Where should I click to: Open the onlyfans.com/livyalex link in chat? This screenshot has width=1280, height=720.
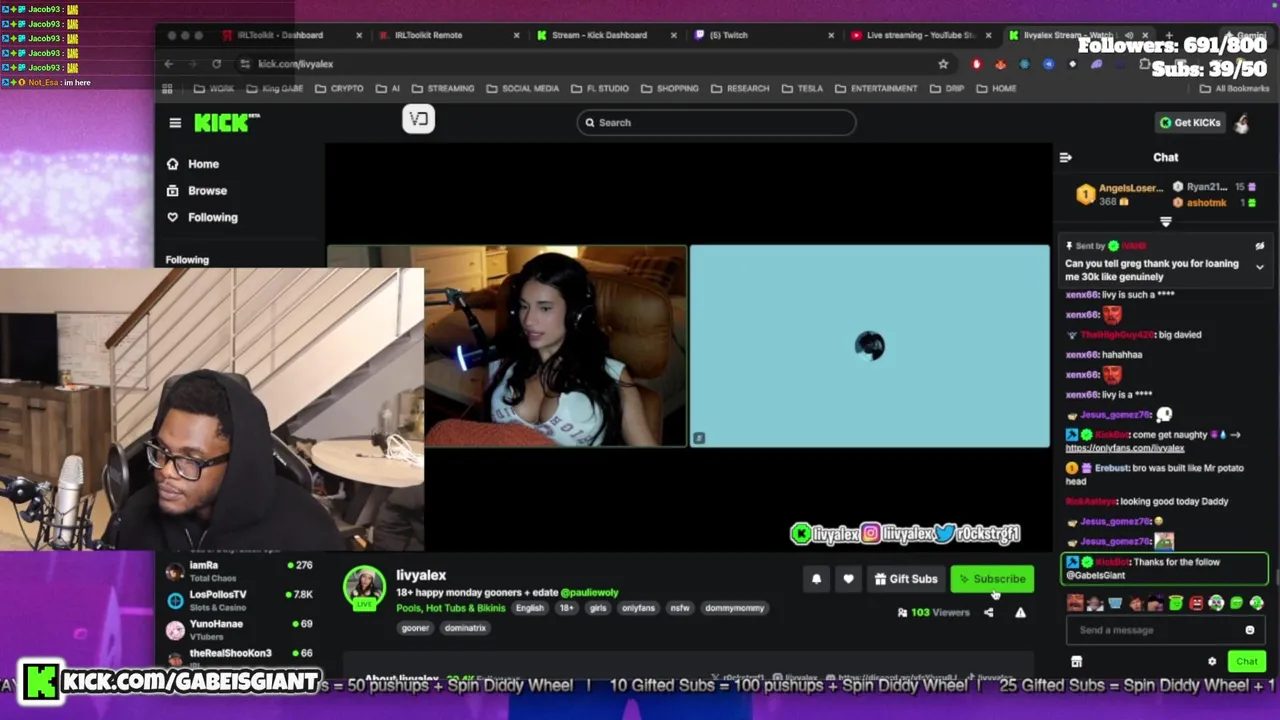1125,448
